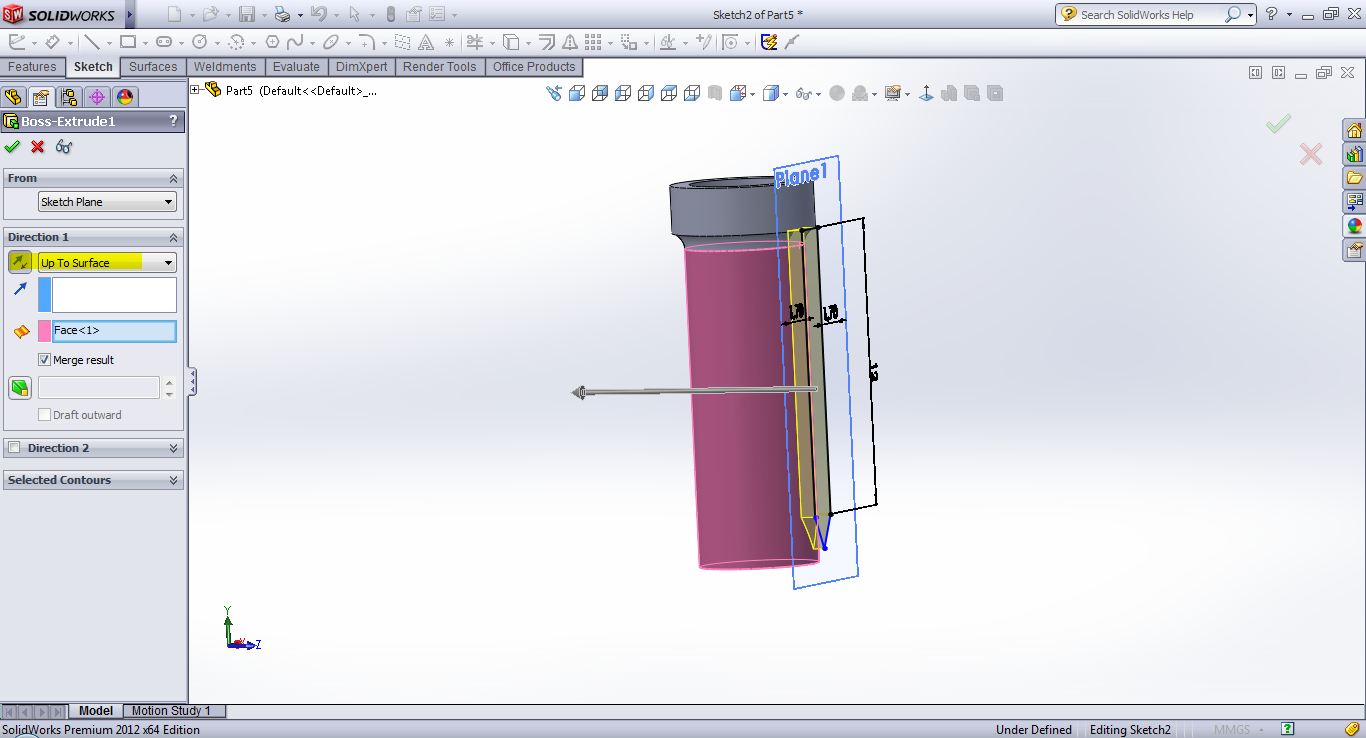Screen dimensions: 1366x738
Task: Open the Evaluate tab
Action: coord(296,67)
